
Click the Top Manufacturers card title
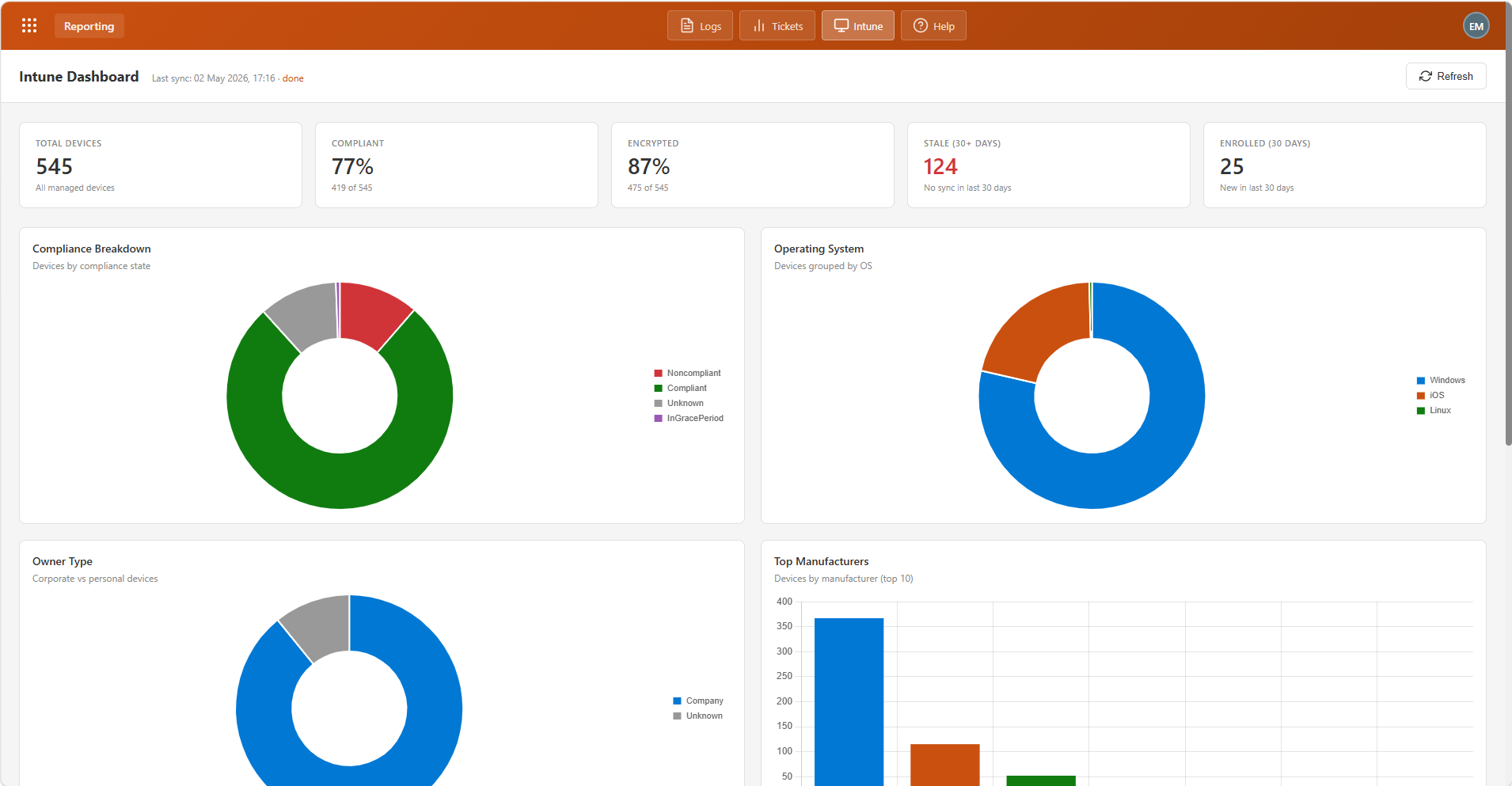(x=822, y=561)
